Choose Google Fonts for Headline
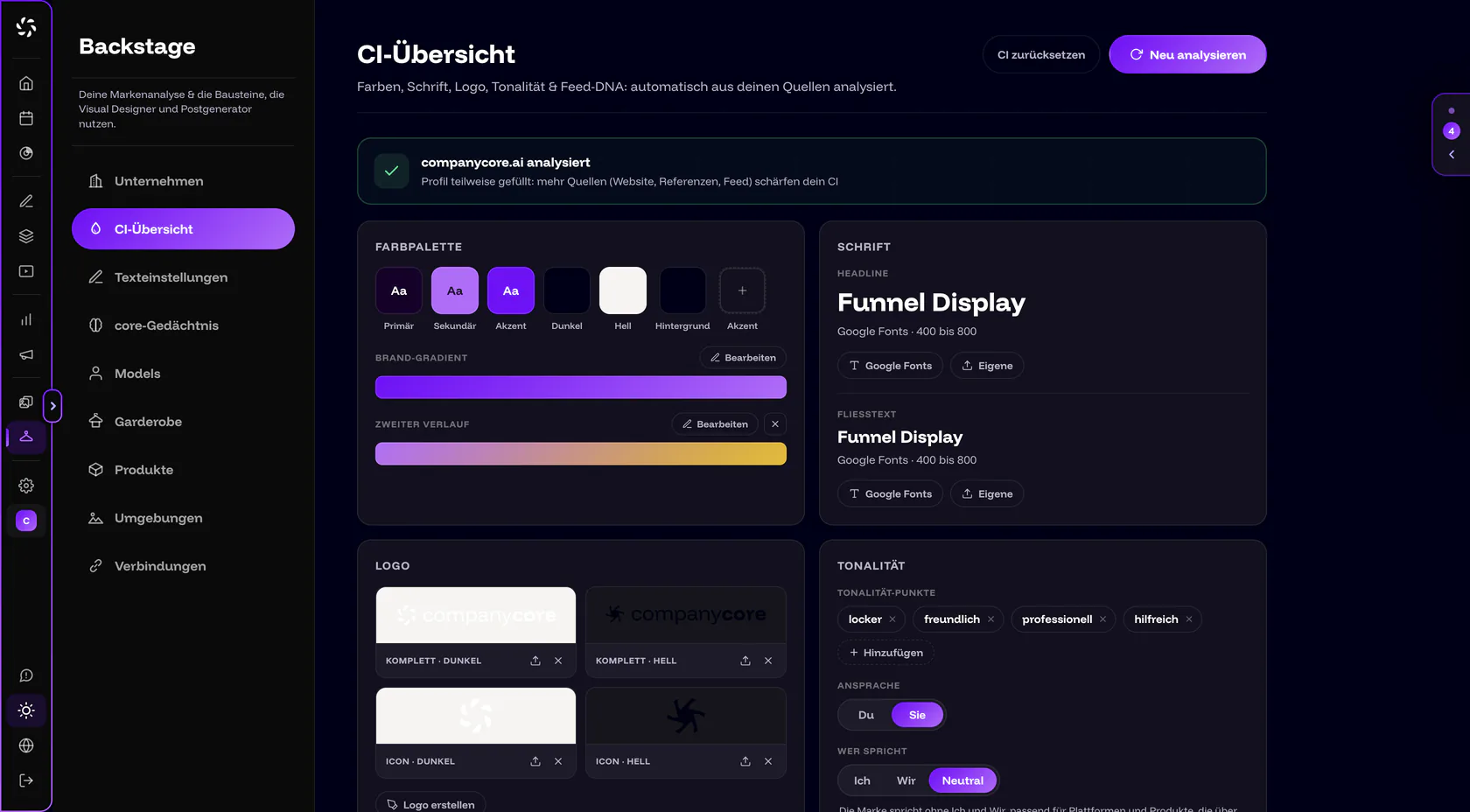This screenshot has width=1470, height=812. tap(890, 366)
